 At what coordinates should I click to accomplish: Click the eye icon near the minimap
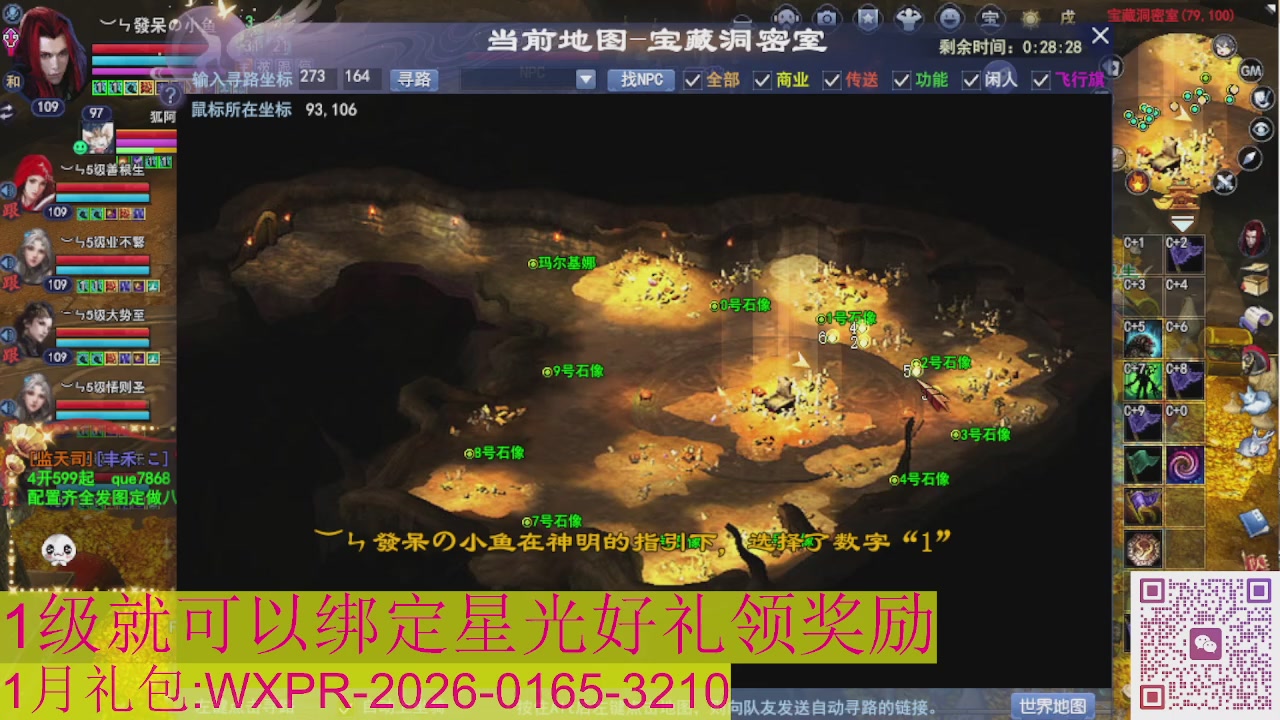coord(1260,128)
